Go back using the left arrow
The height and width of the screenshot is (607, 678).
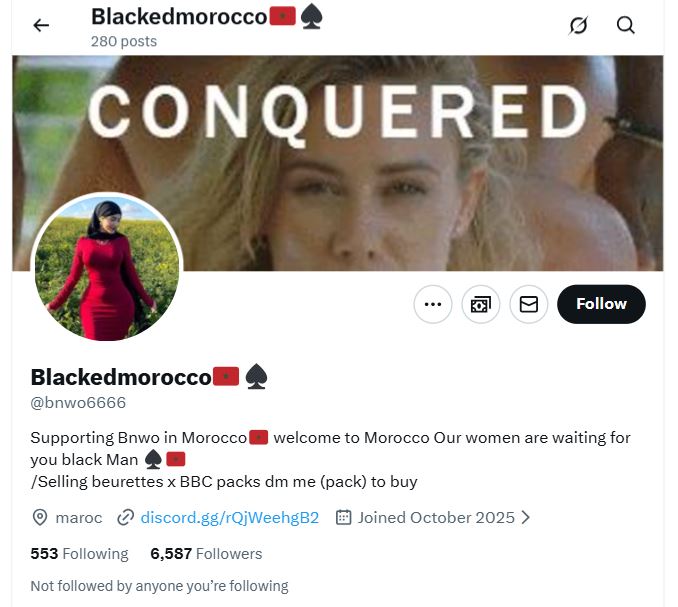point(41,25)
